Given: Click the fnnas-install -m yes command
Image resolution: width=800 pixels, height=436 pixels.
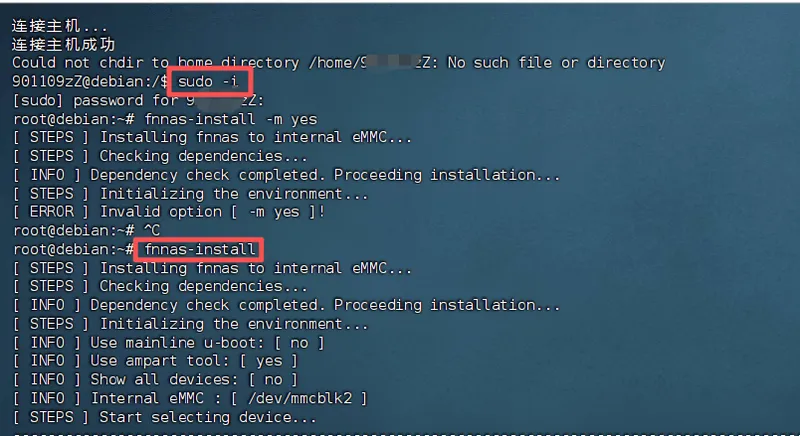Looking at the screenshot, I should (231, 119).
